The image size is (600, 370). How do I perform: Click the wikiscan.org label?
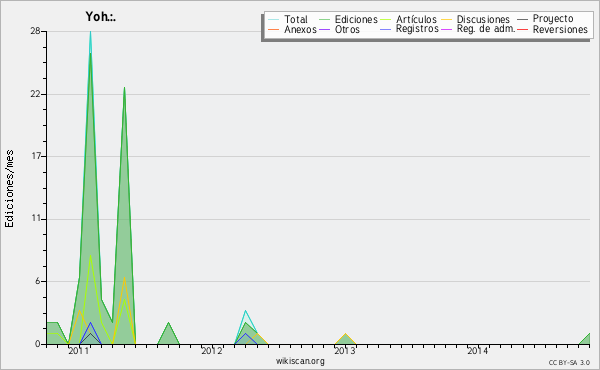coord(300,361)
